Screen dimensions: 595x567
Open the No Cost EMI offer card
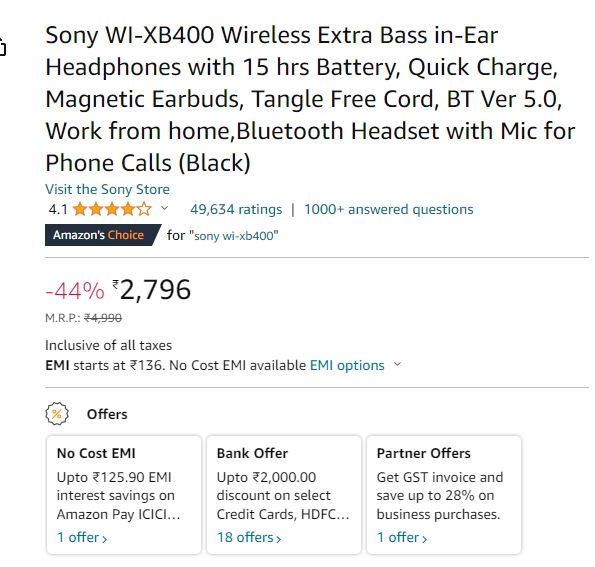coord(124,495)
